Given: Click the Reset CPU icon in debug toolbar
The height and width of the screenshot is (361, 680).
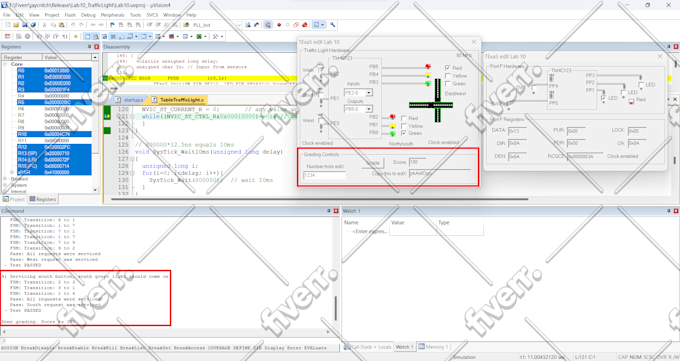Looking at the screenshot, I should 7,36.
